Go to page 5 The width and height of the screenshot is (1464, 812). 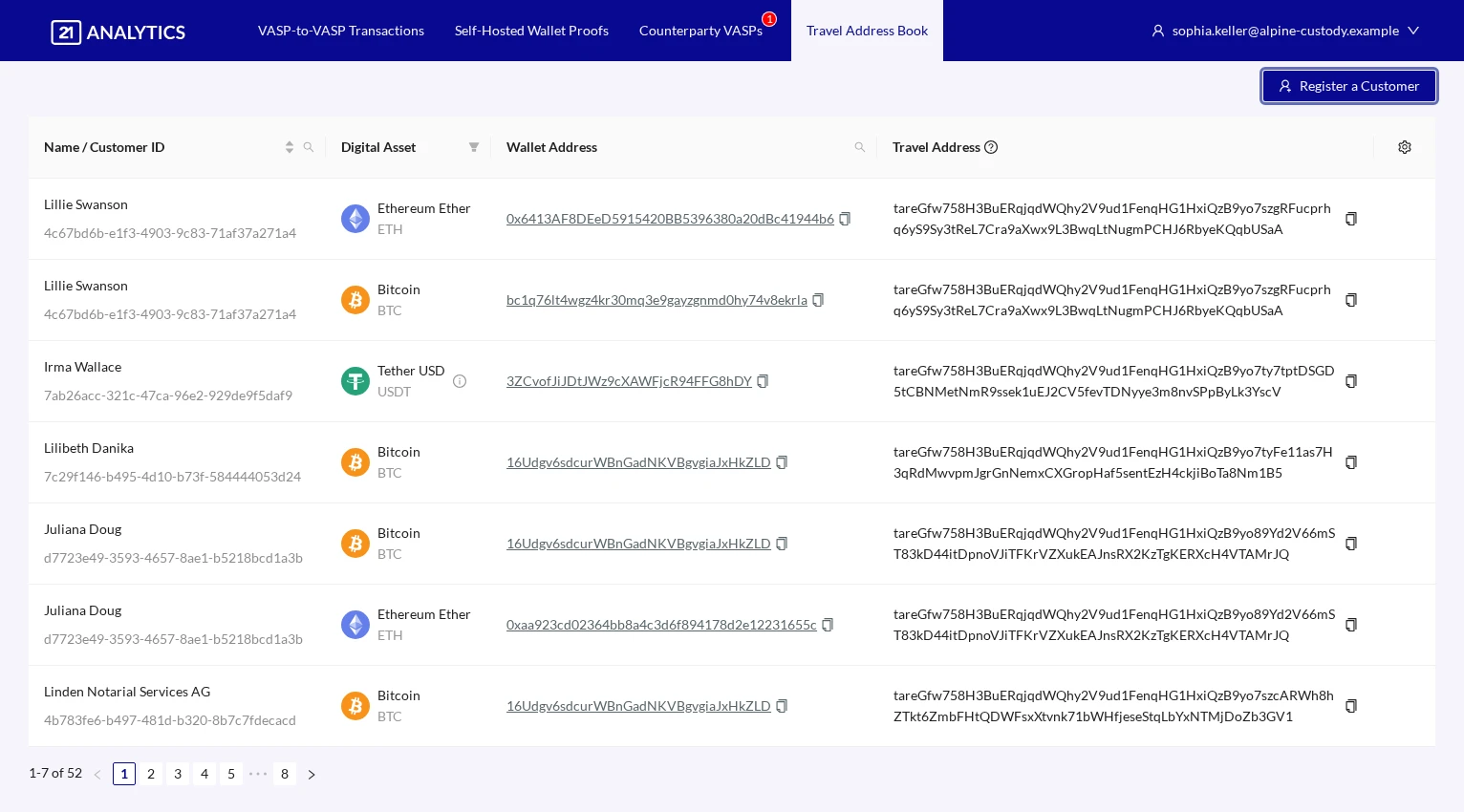[x=231, y=774]
